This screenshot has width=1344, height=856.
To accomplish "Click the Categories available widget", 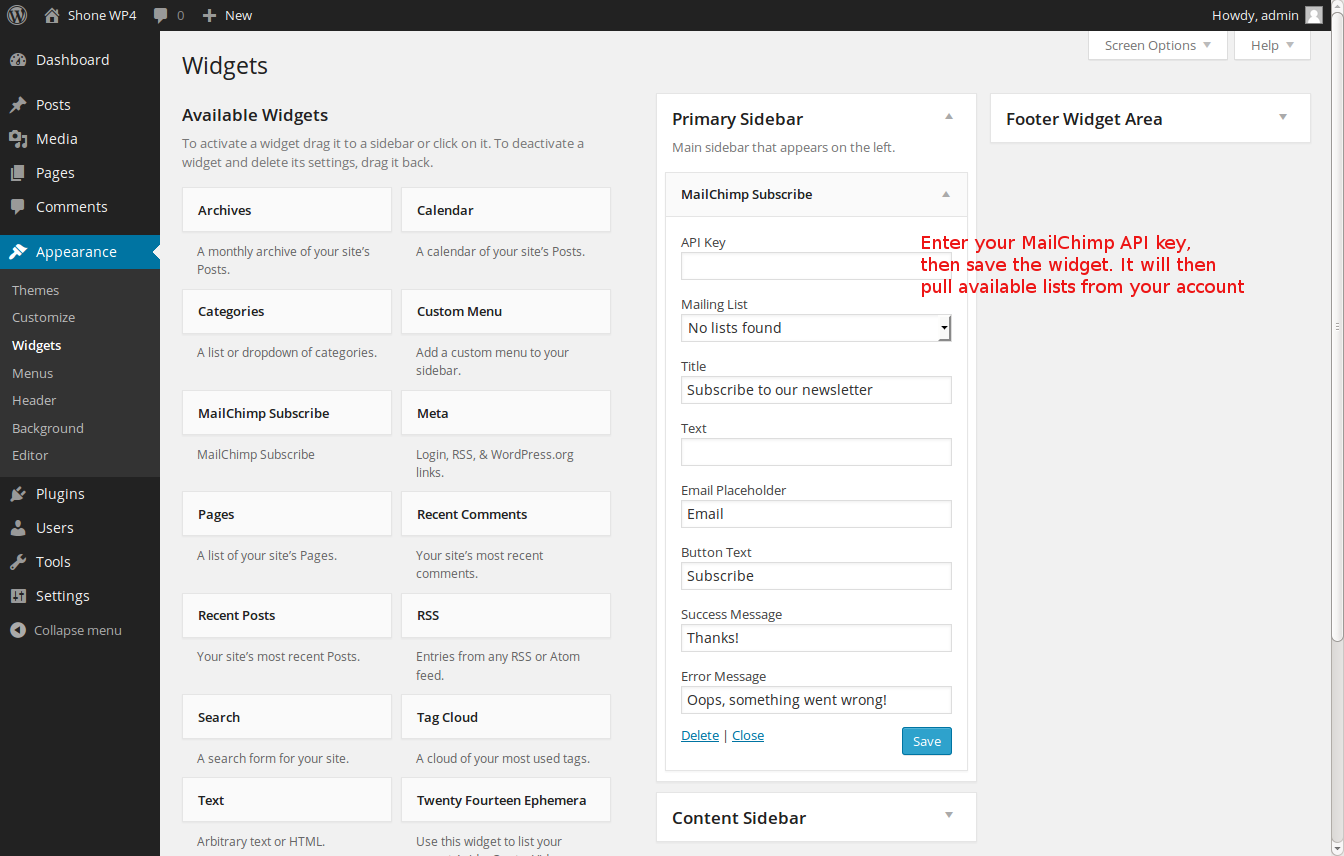I will pos(287,311).
